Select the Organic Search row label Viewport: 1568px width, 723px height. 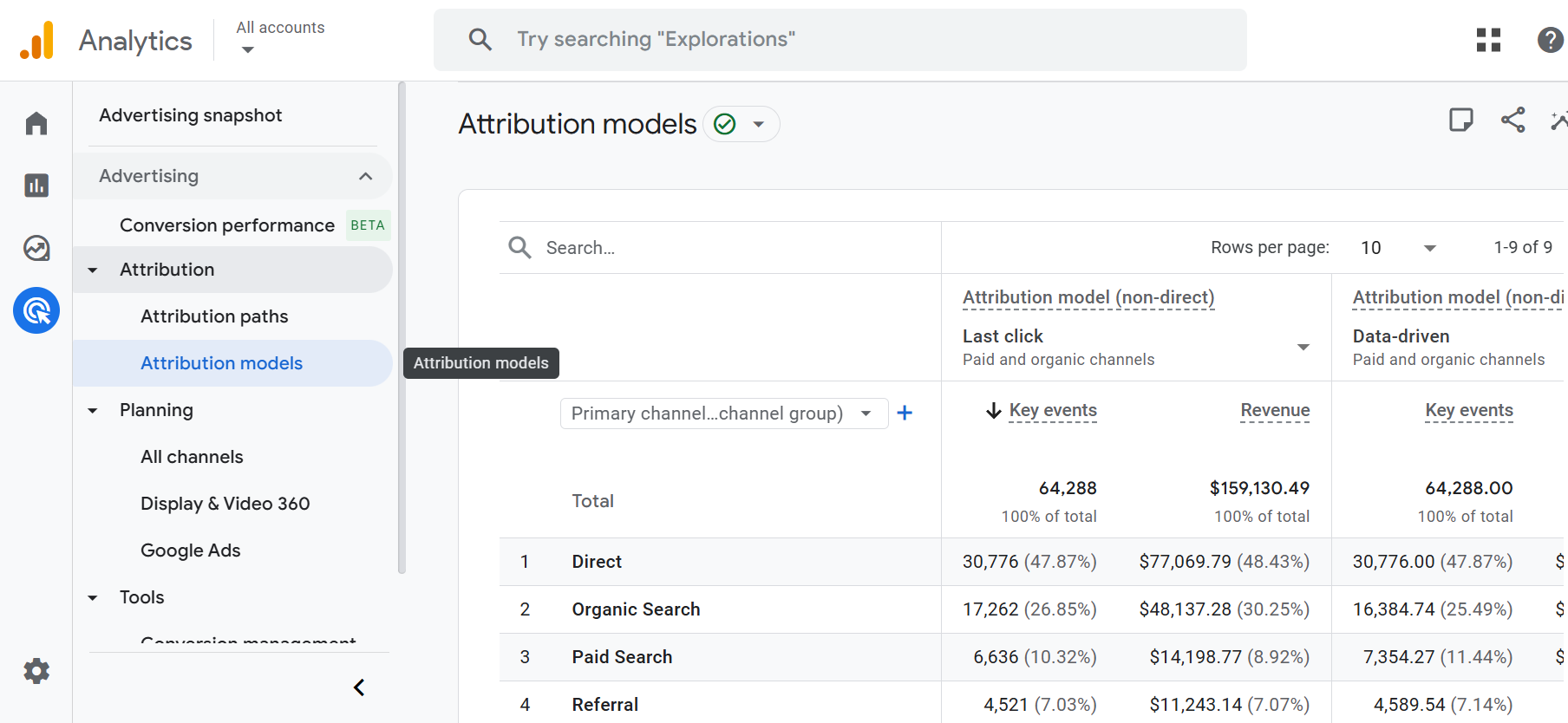(x=636, y=609)
